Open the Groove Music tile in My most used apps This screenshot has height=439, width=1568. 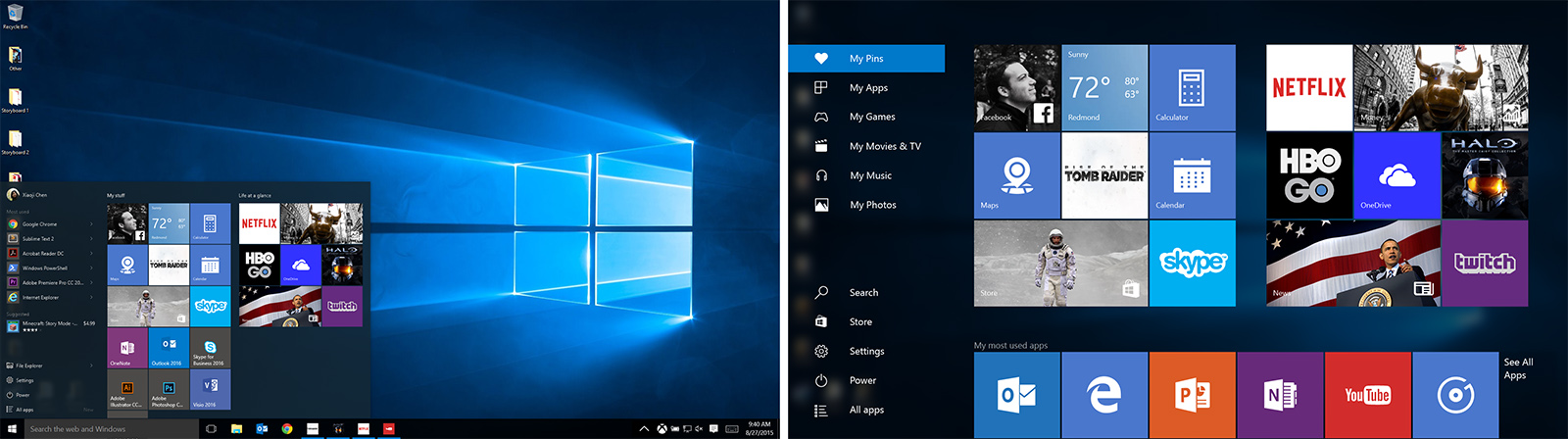(x=1455, y=395)
